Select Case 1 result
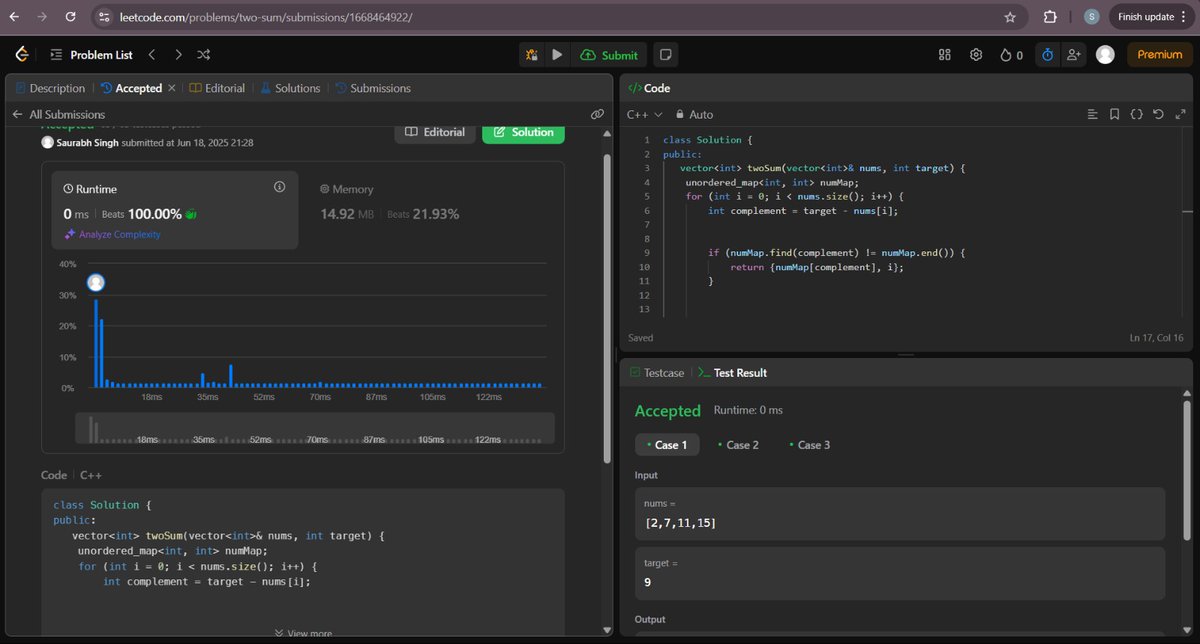1200x644 pixels. tap(666, 445)
